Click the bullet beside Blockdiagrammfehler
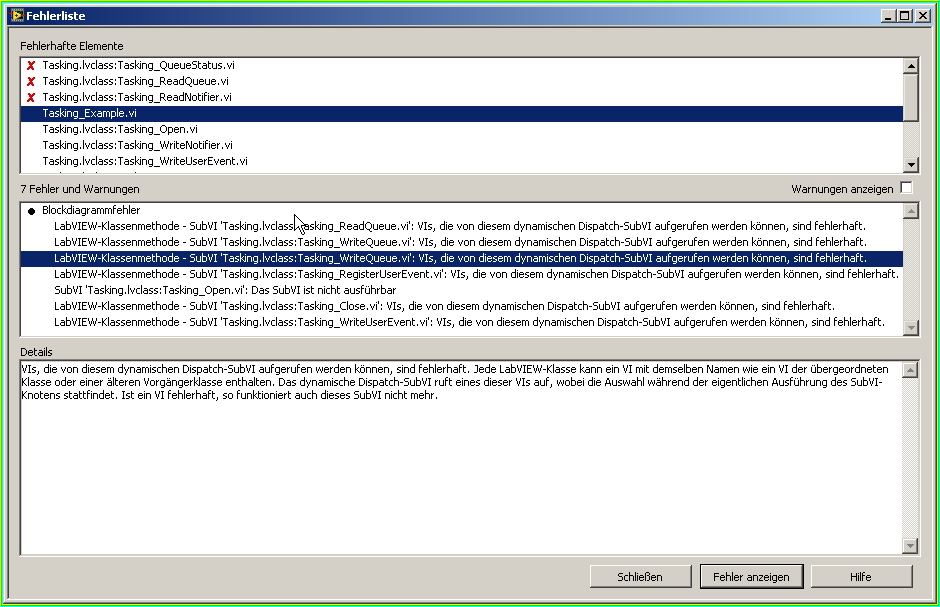Screen dimensions: 940x607 coord(31,211)
